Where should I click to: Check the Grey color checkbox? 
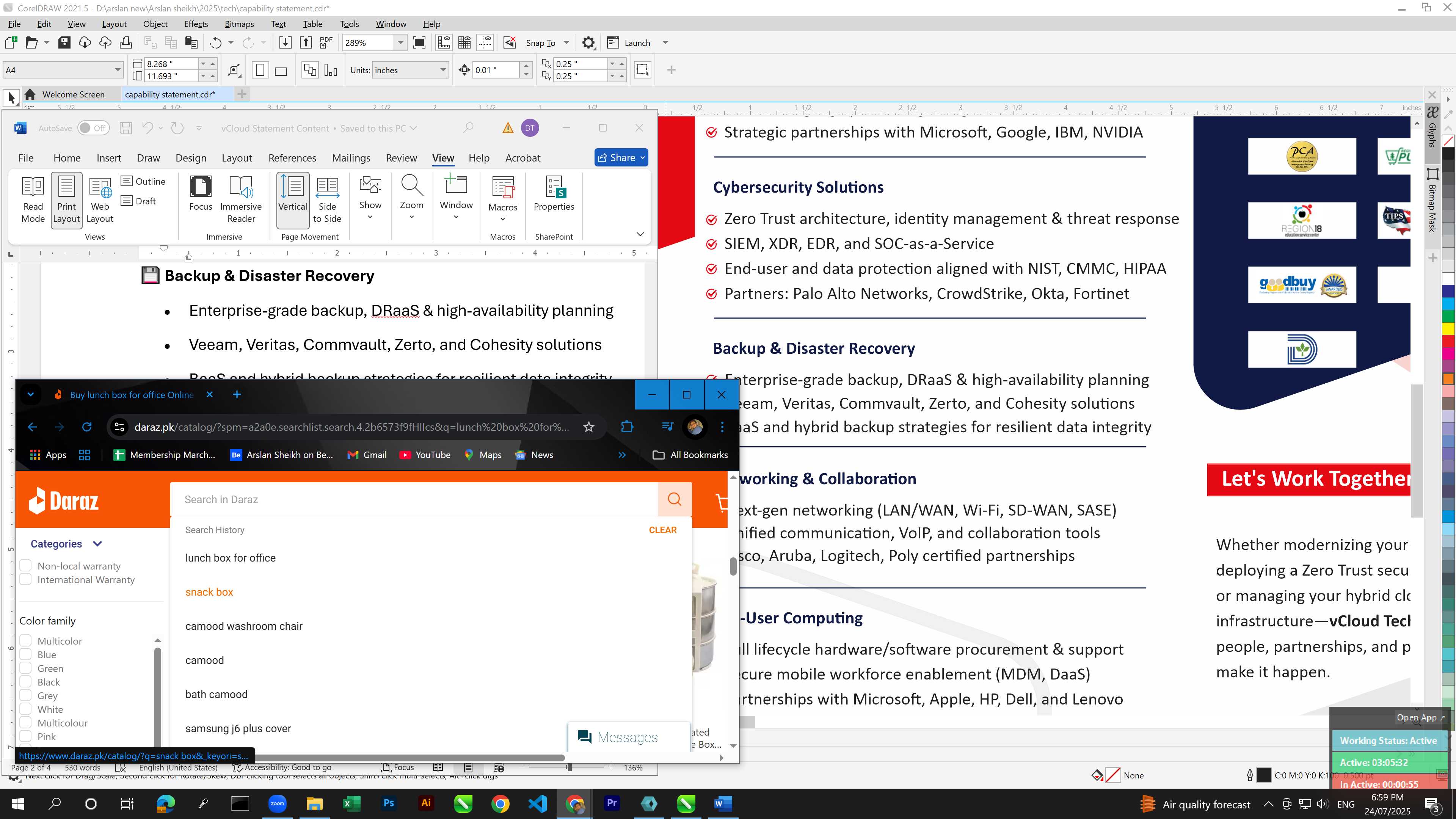coord(25,695)
